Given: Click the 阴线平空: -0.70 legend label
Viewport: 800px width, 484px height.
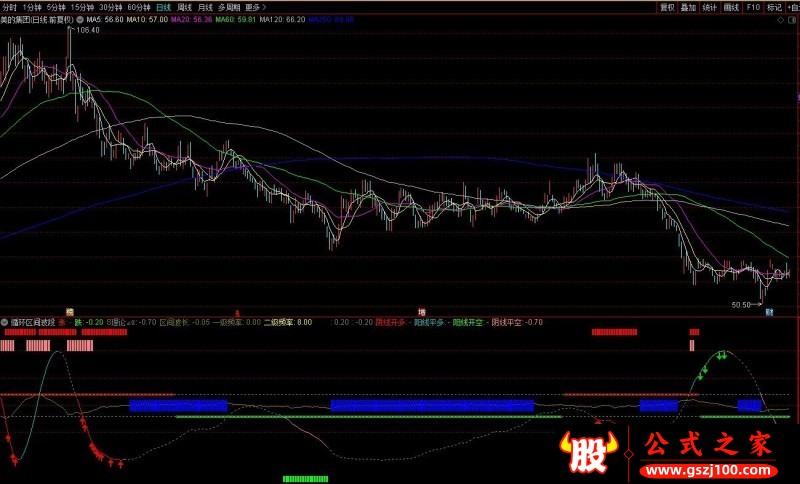Looking at the screenshot, I should [517, 322].
